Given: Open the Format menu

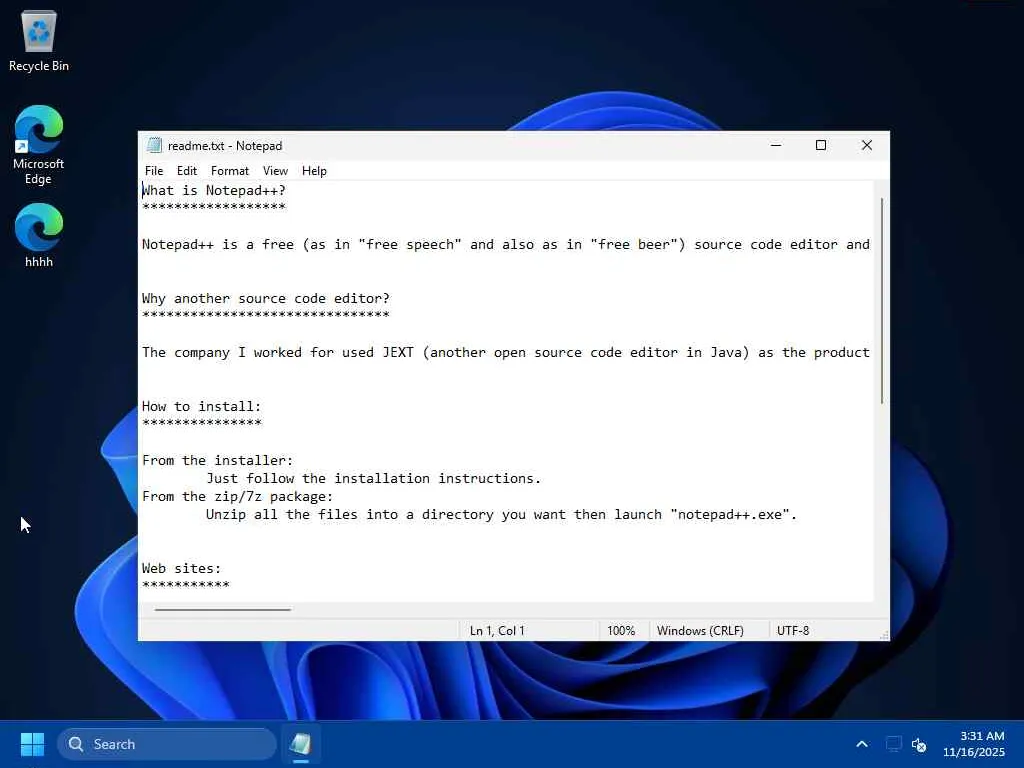Looking at the screenshot, I should click(230, 170).
